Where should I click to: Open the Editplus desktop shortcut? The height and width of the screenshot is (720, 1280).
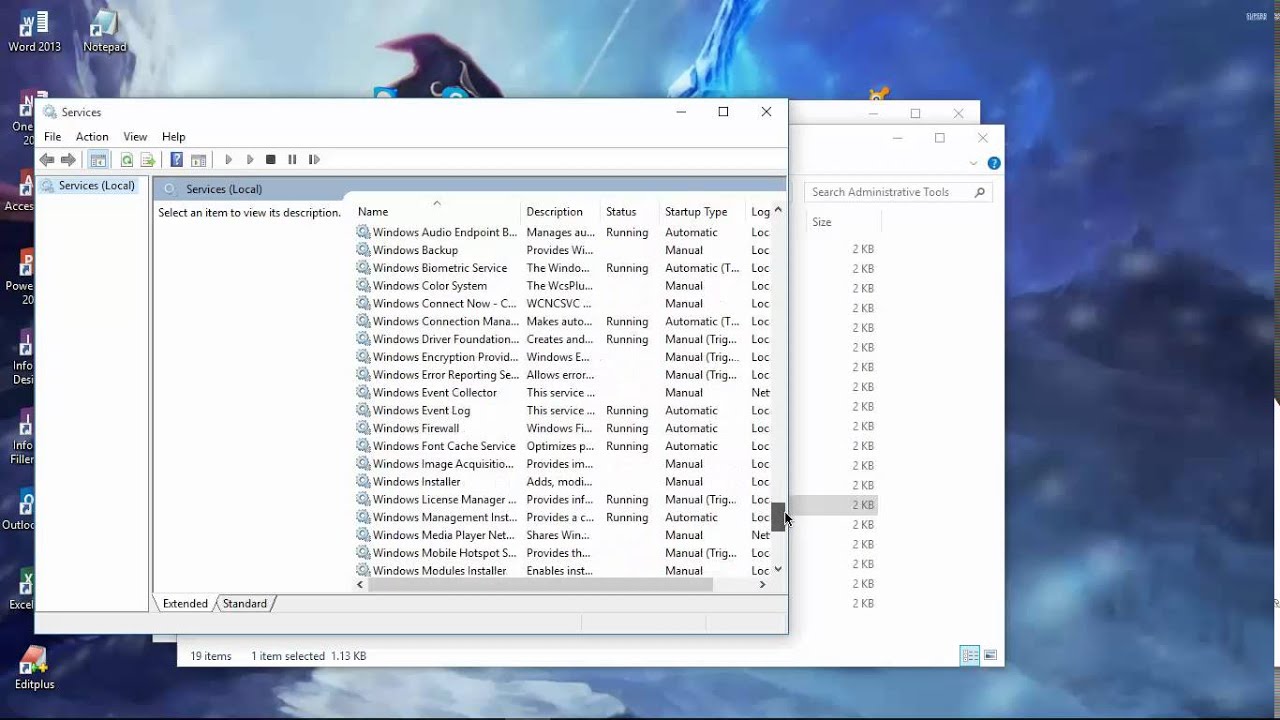point(34,668)
